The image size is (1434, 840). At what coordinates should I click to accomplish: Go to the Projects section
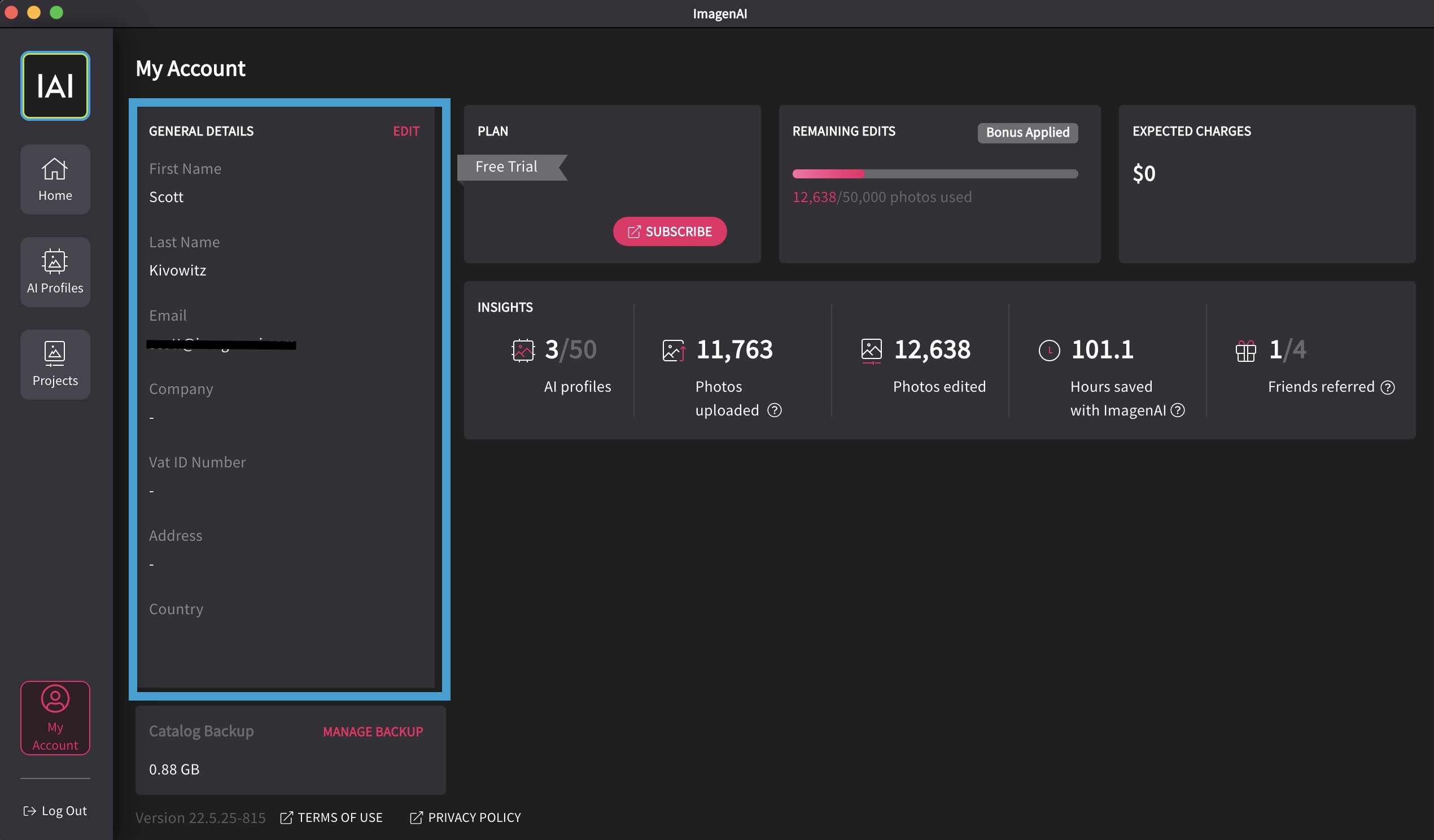(55, 364)
